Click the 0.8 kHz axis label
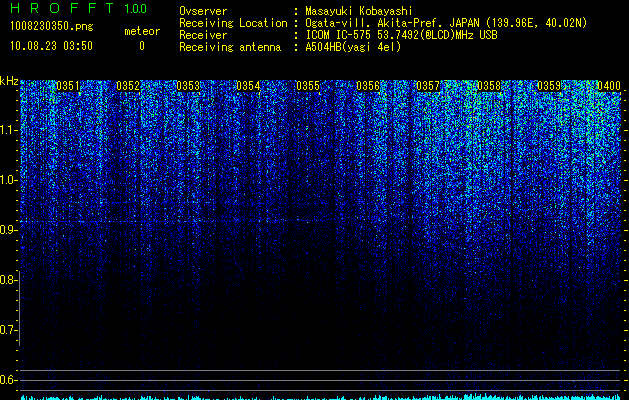The width and height of the screenshot is (629, 400). click(x=9, y=280)
